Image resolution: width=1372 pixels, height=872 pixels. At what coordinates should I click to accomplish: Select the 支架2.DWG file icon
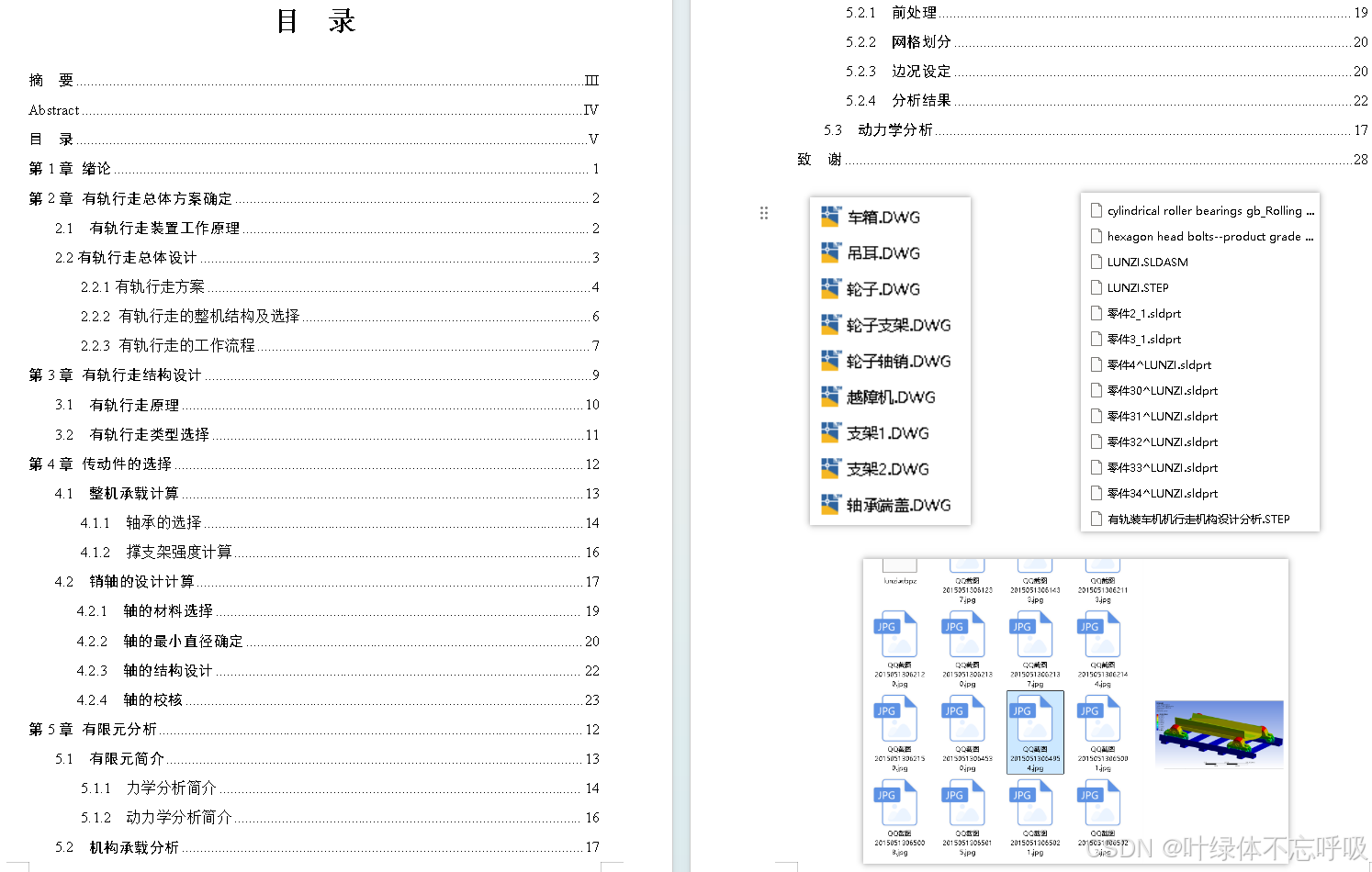click(x=830, y=468)
